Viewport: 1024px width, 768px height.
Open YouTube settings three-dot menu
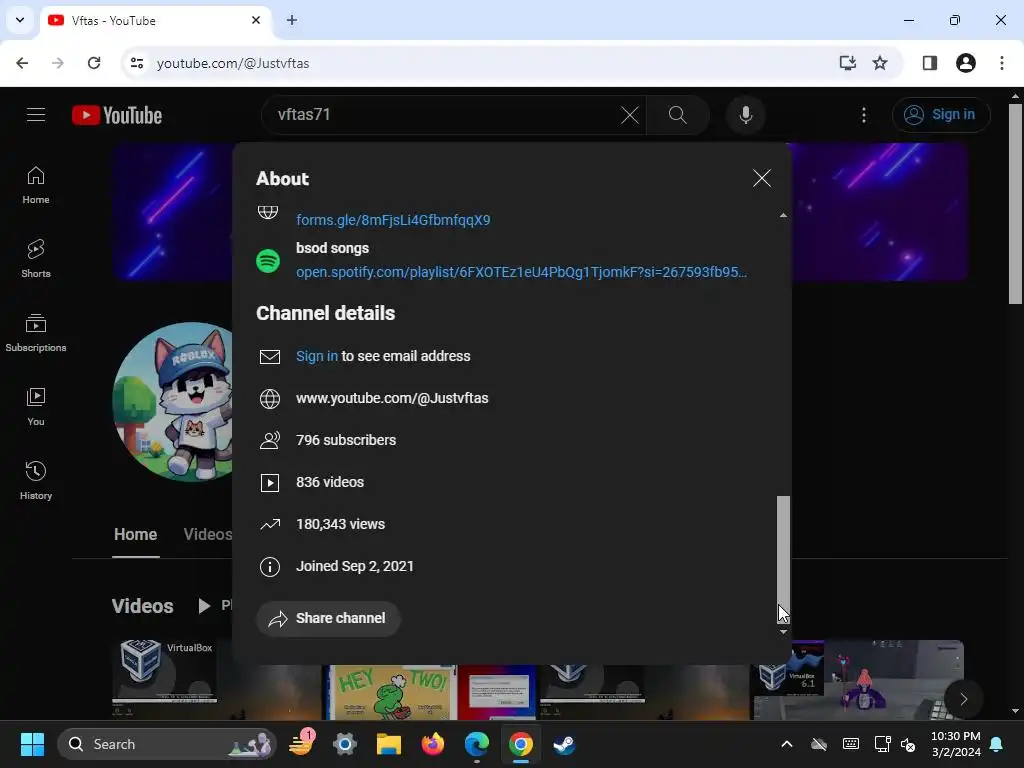click(x=863, y=116)
